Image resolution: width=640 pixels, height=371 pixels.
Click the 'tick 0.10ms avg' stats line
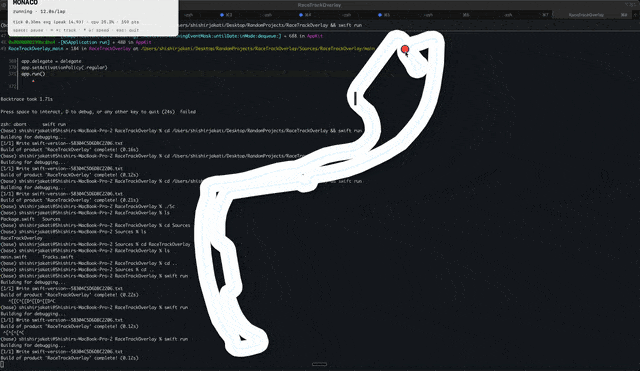pos(76,22)
